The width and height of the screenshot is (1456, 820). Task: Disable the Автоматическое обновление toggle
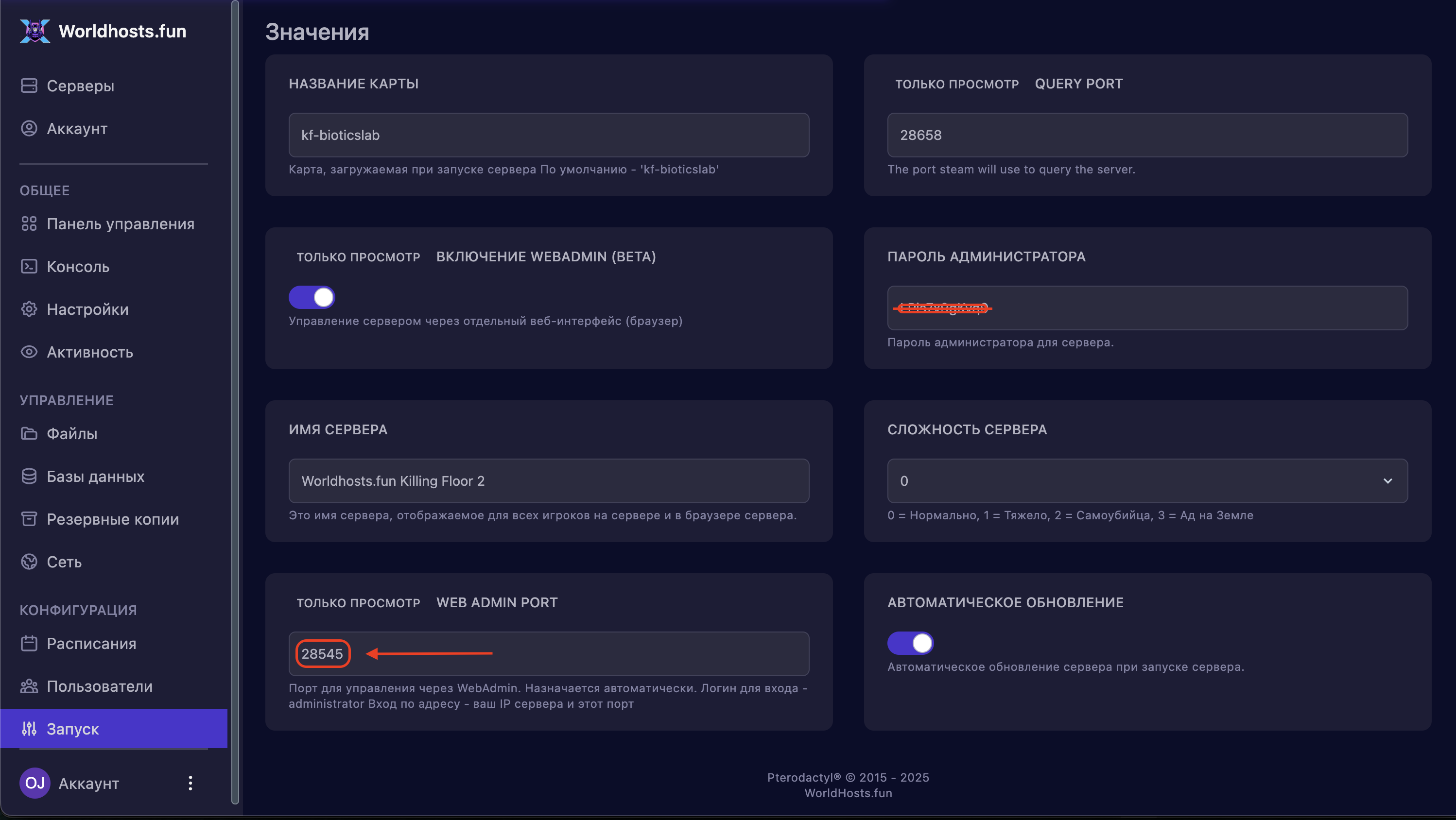(910, 643)
